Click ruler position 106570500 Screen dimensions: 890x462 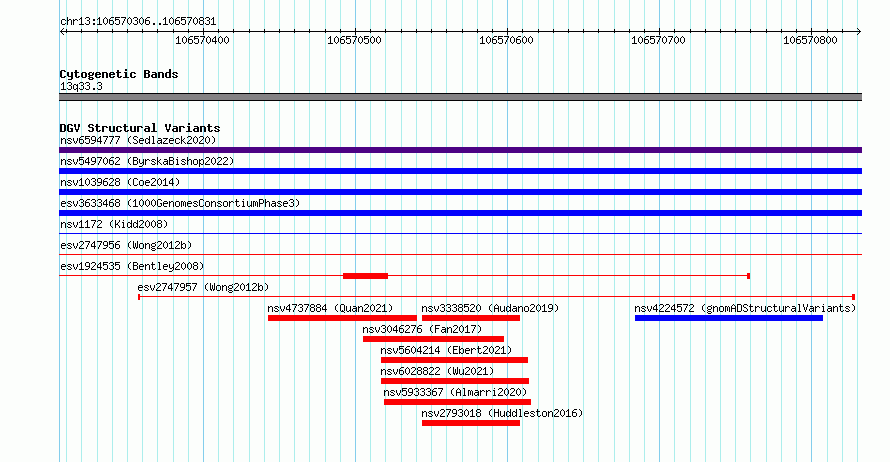[354, 40]
